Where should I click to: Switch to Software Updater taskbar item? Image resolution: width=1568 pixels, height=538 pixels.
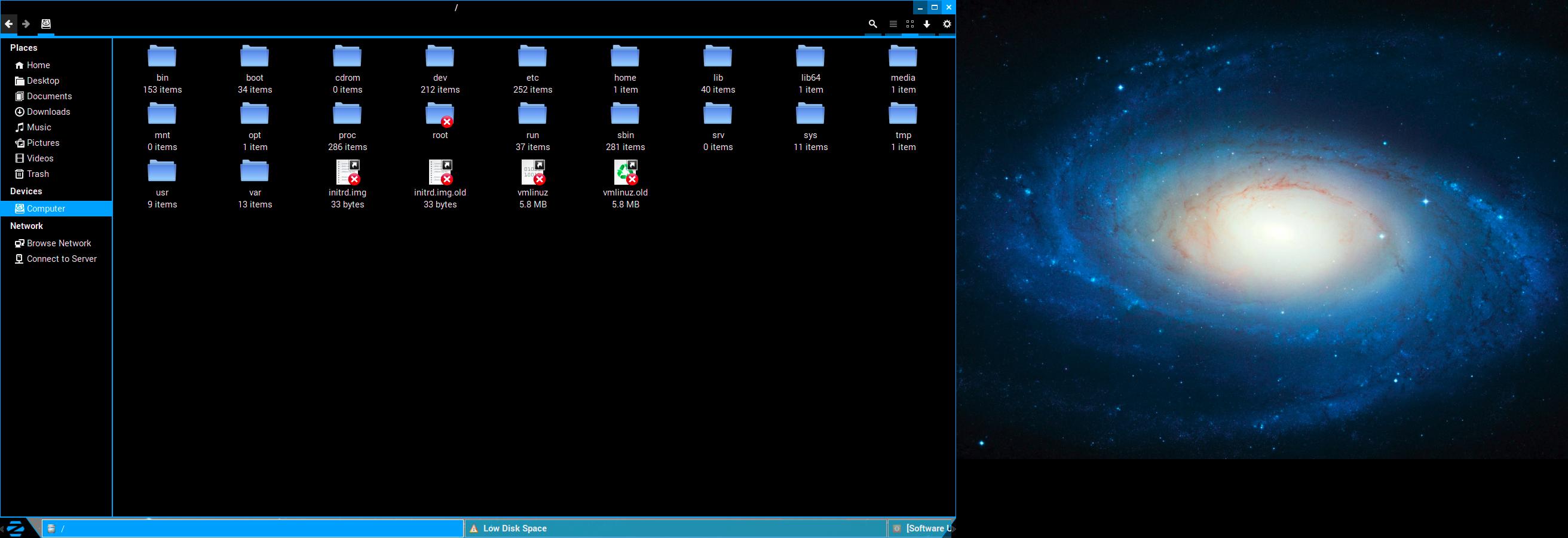click(921, 528)
